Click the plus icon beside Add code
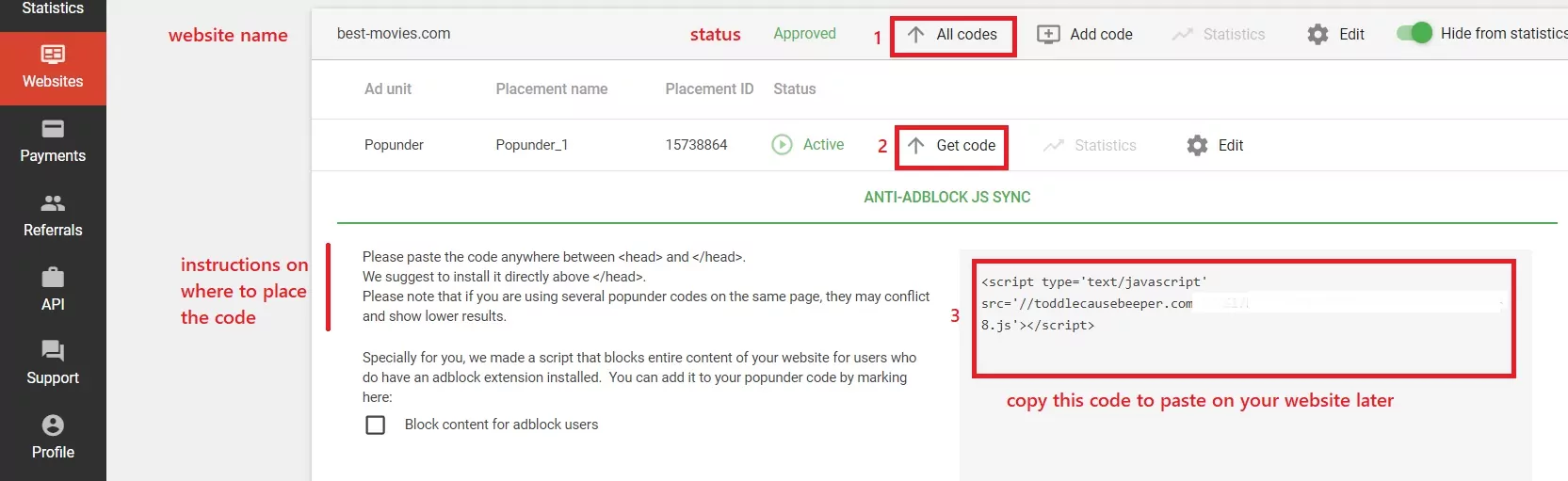This screenshot has width=1568, height=481. pyautogui.click(x=1048, y=34)
